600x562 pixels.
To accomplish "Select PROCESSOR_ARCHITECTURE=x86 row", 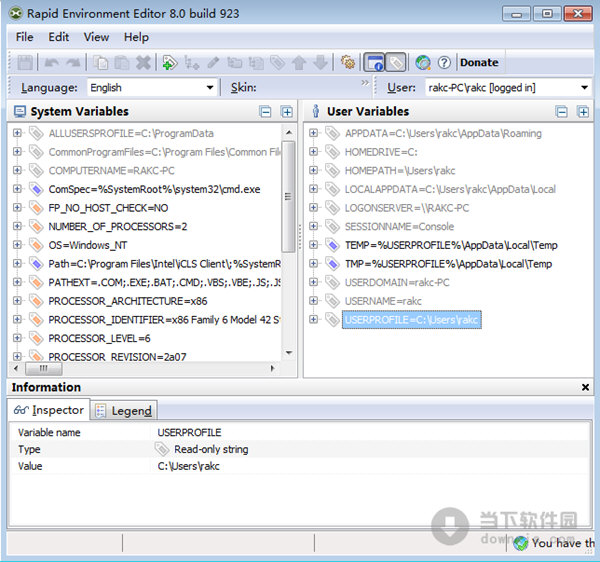I will (128, 301).
